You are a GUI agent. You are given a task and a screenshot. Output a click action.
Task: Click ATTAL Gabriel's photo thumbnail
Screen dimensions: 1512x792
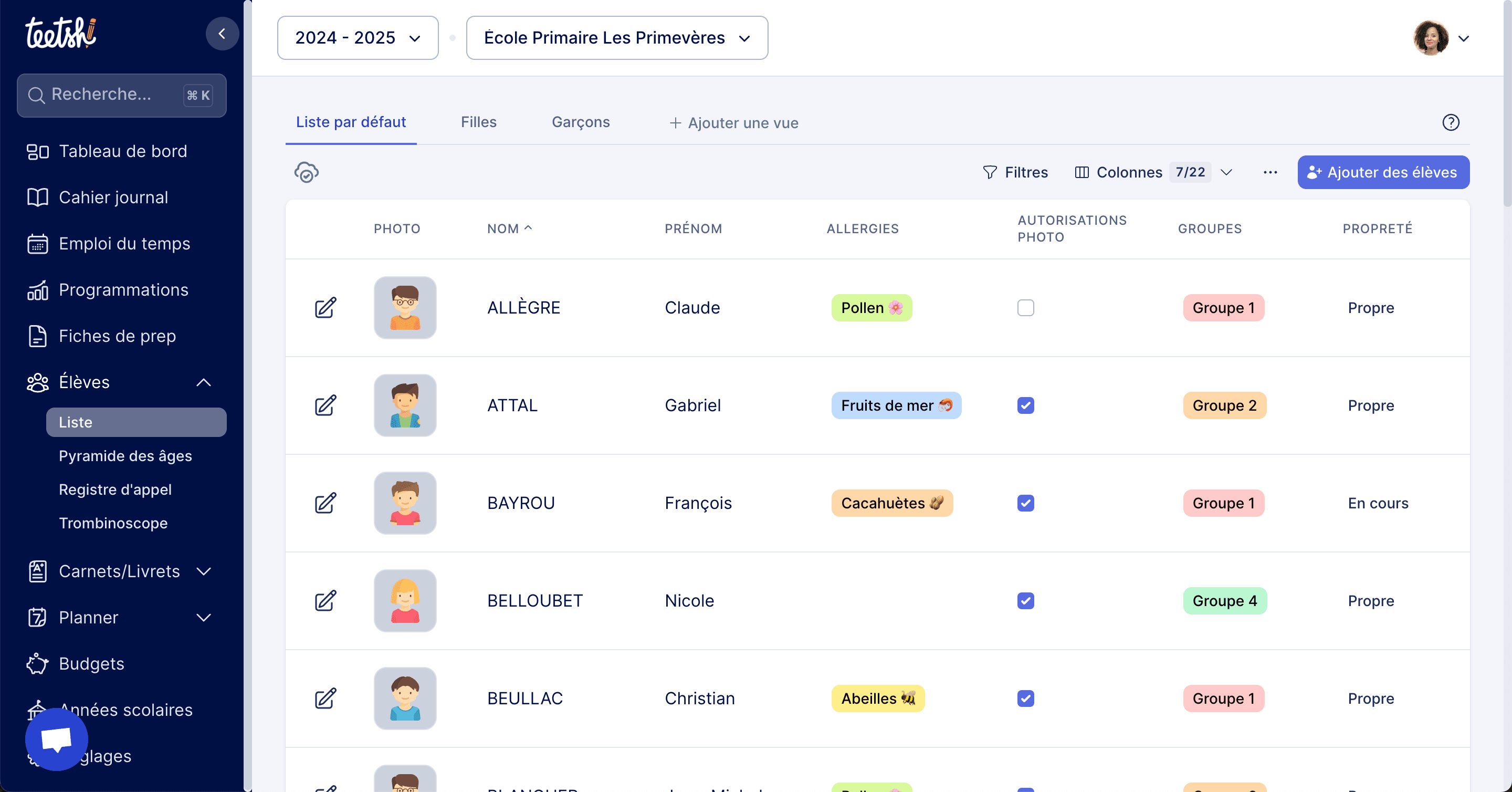[405, 405]
